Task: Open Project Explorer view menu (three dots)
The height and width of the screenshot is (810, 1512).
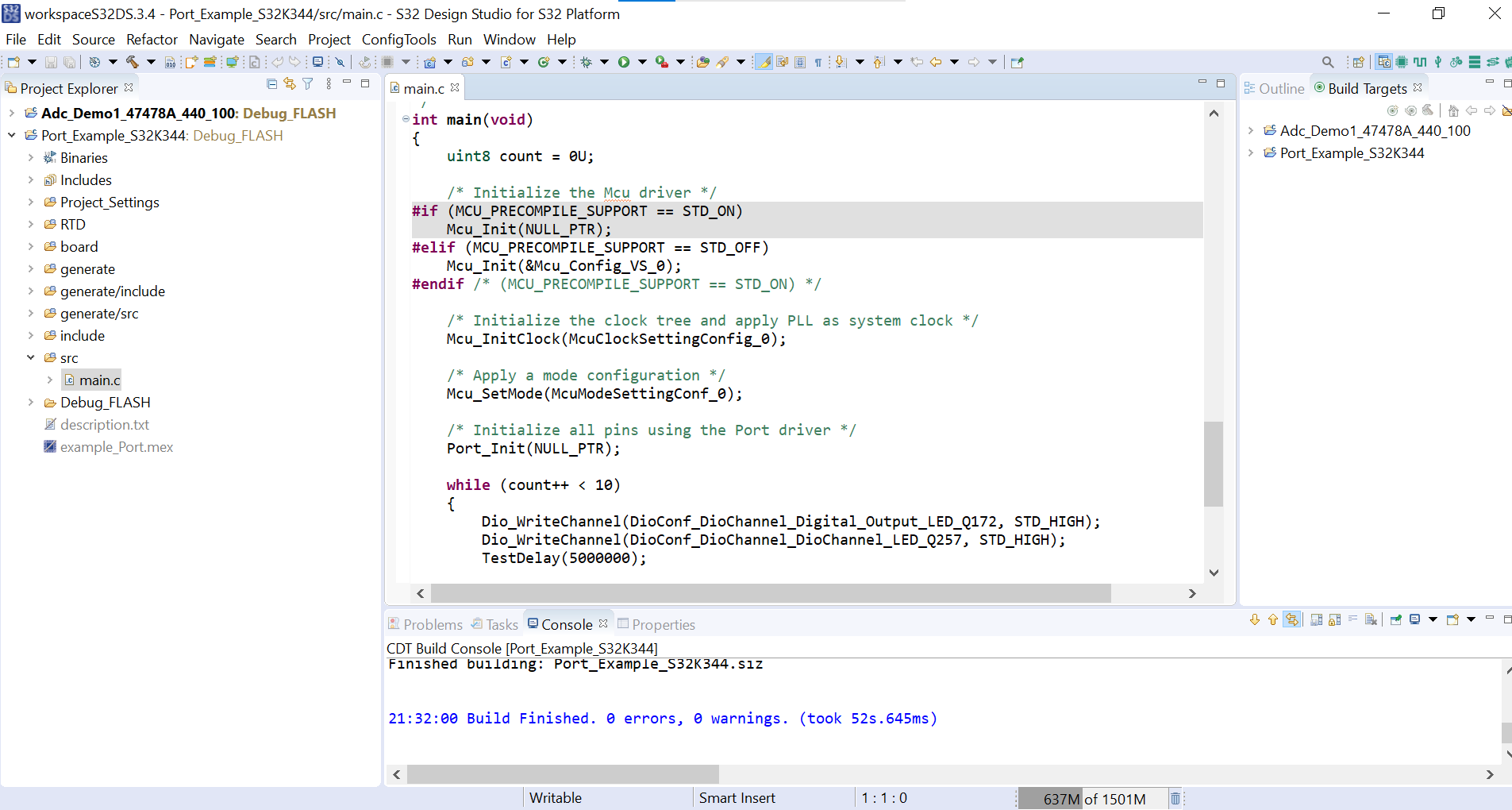Action: (329, 83)
